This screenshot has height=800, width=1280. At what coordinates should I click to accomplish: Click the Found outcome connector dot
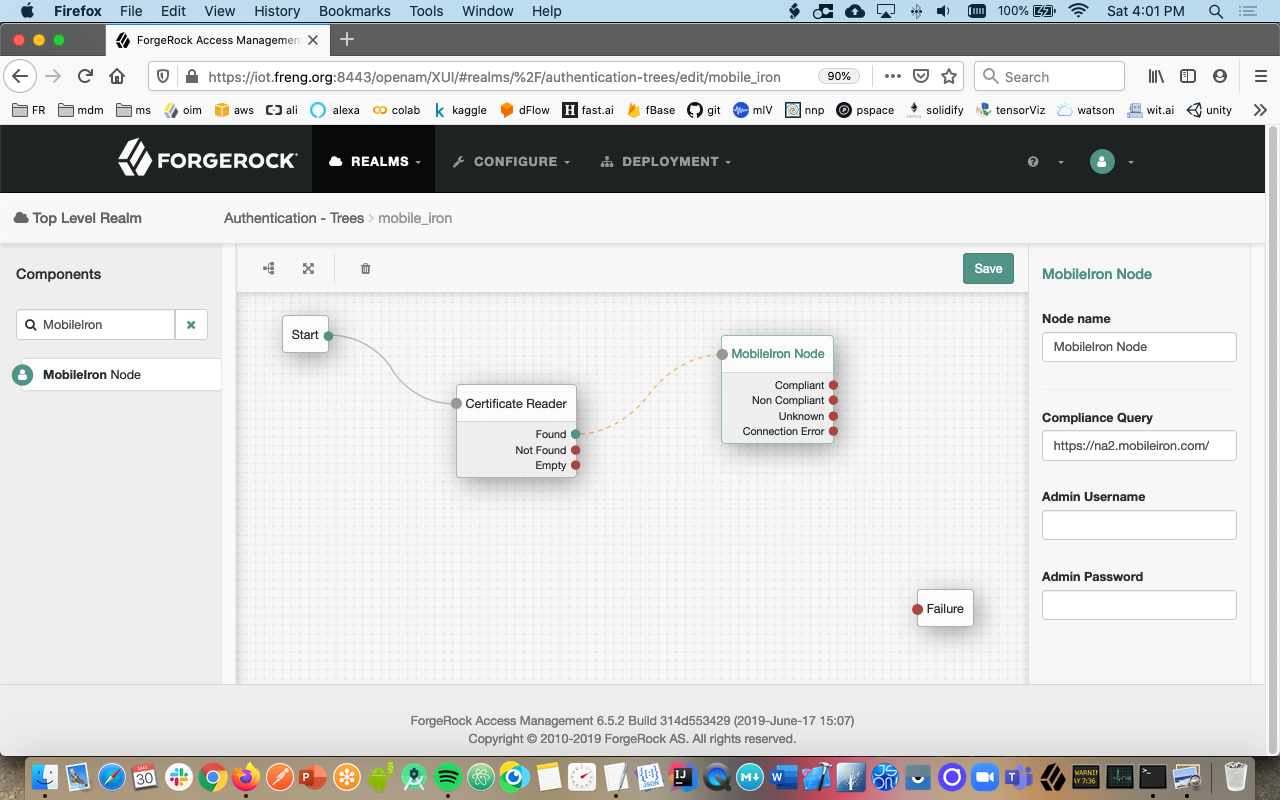tap(575, 434)
